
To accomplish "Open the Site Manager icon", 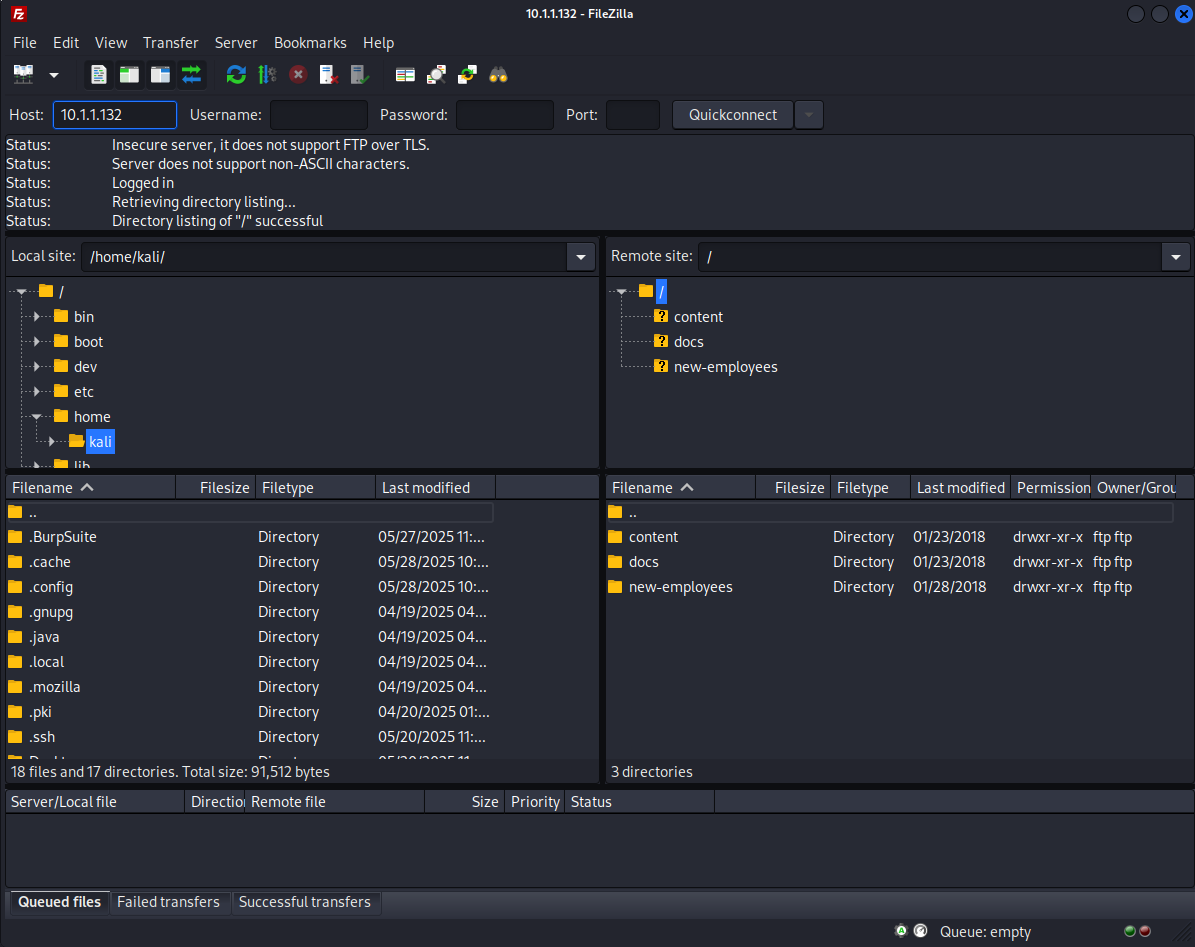I will (x=24, y=74).
